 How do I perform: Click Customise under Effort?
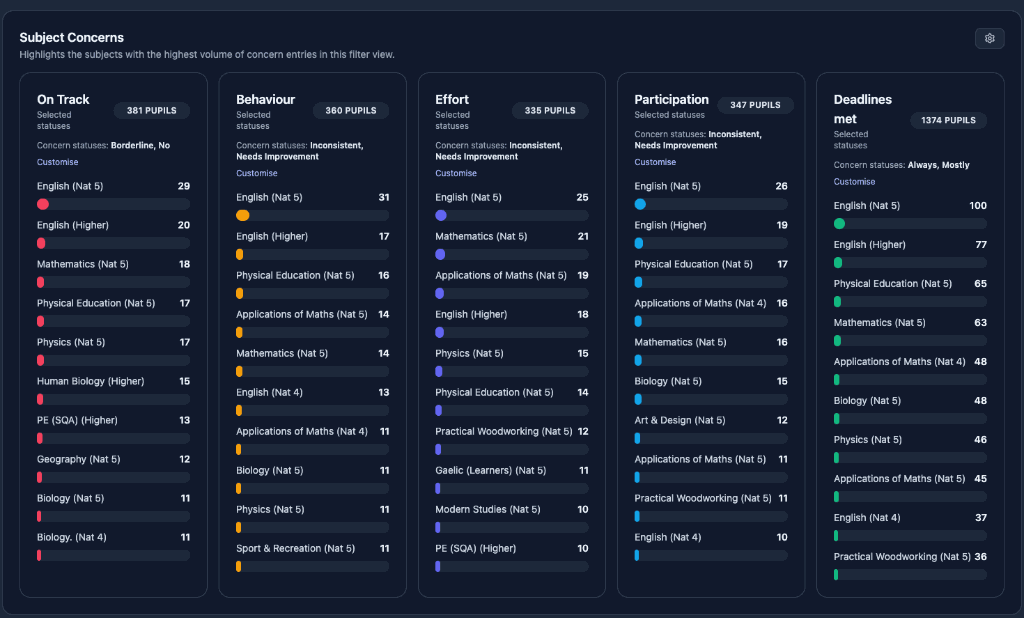(x=456, y=173)
